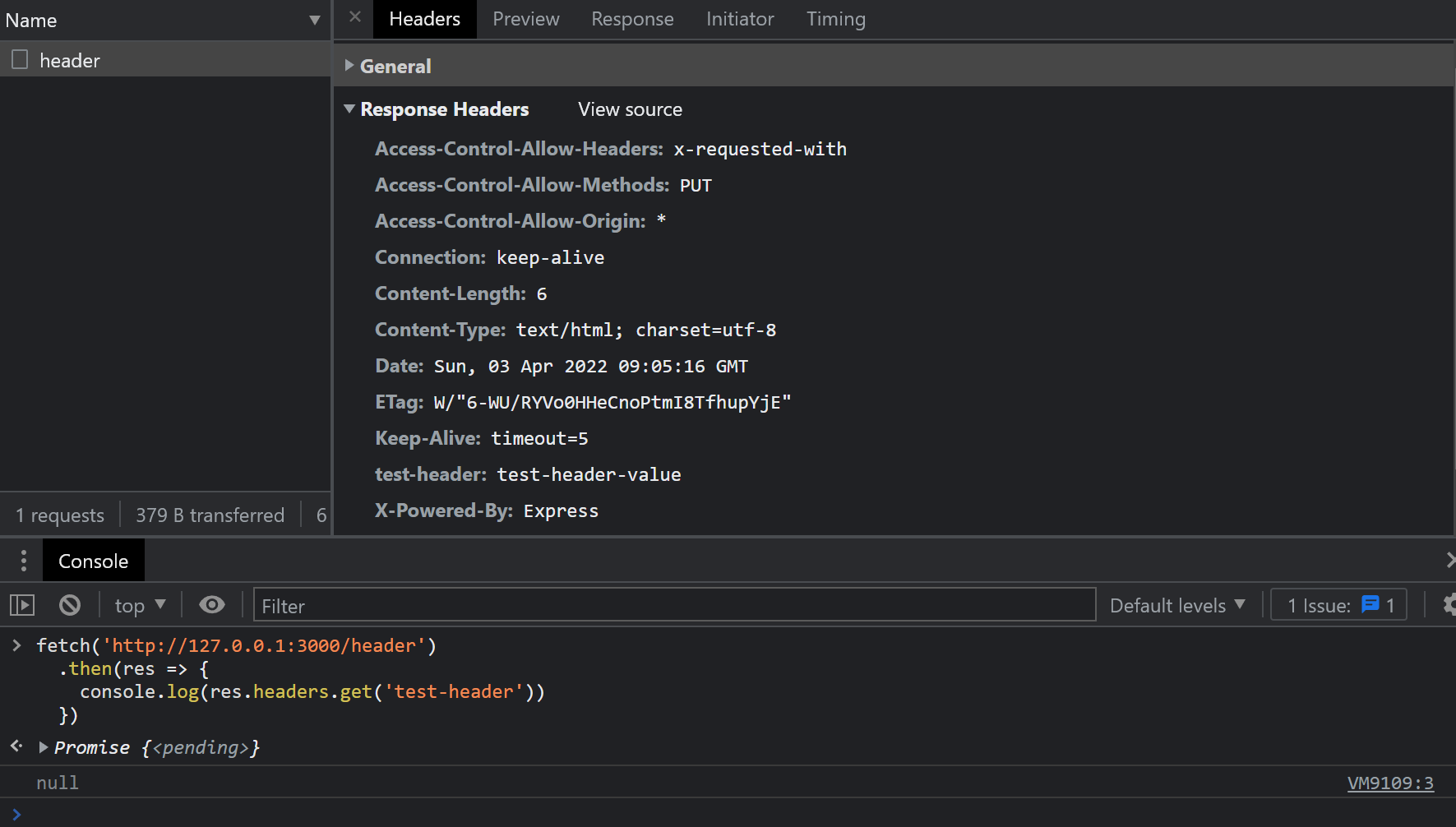Open the VM9109:3 source link

1389,783
